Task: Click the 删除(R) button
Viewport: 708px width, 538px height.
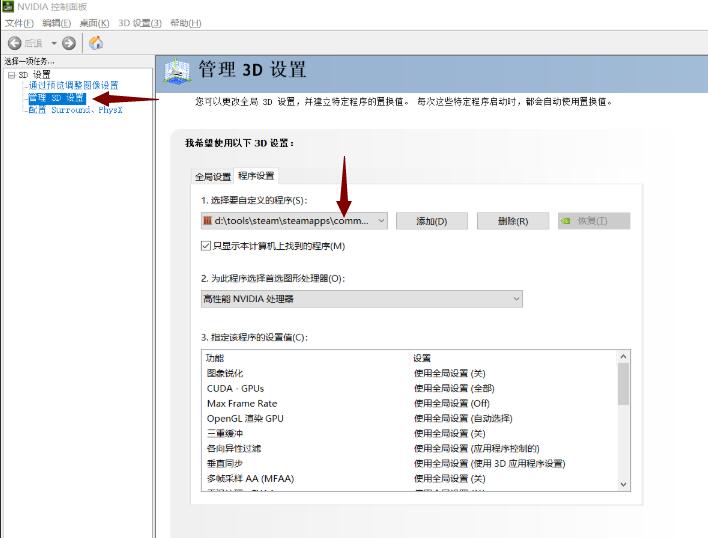Action: tap(513, 221)
